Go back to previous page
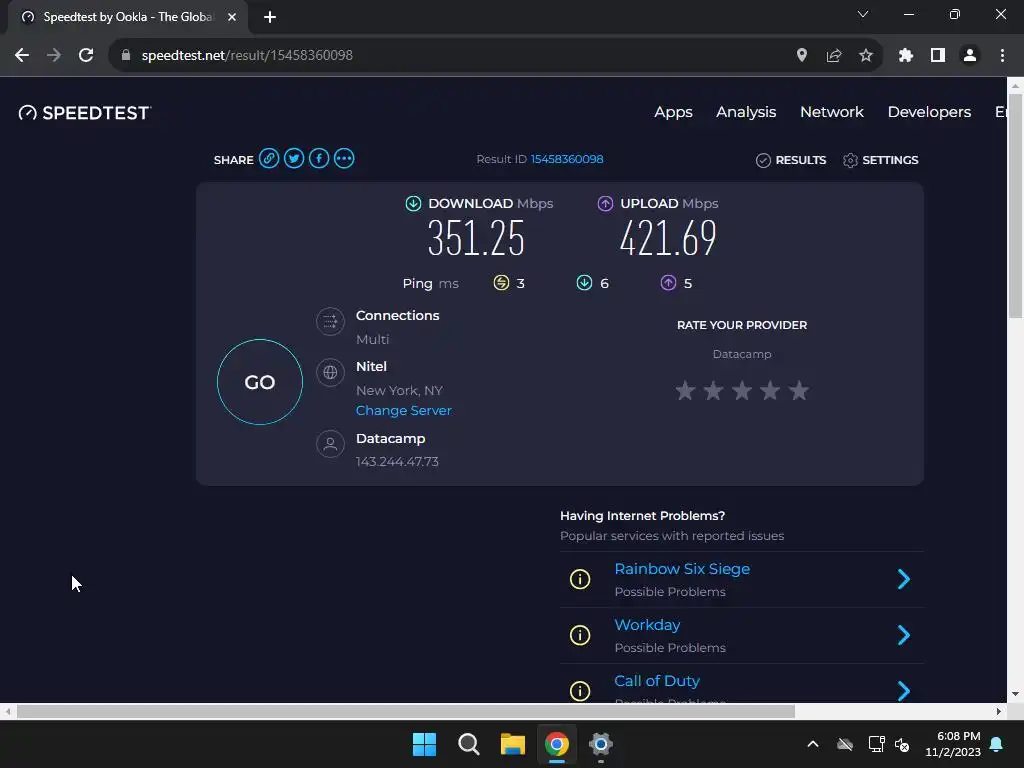The width and height of the screenshot is (1024, 768). [22, 56]
